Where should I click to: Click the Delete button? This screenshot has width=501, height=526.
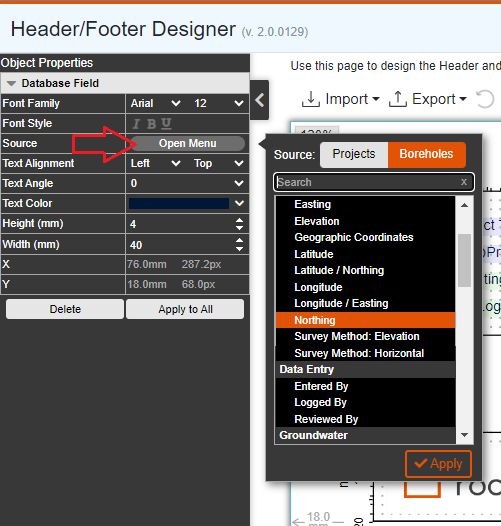[65, 309]
